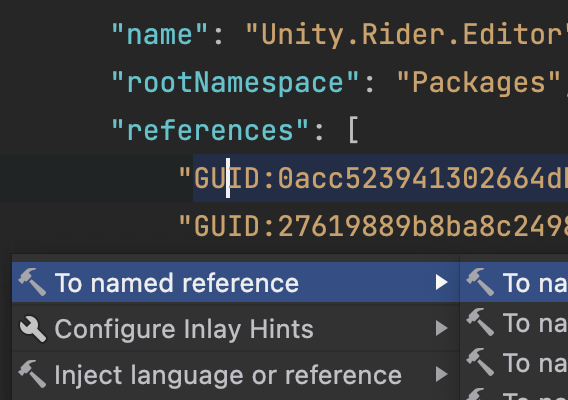Screen dimensions: 568x400
Task: Expand submenu arrow of Configure Inlay Hints
Action: [x=442, y=328]
